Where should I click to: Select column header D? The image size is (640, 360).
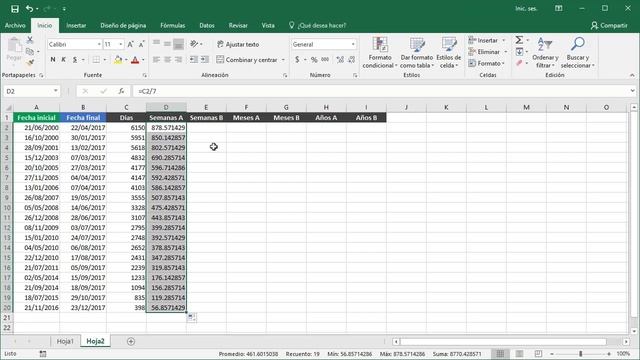(x=166, y=107)
